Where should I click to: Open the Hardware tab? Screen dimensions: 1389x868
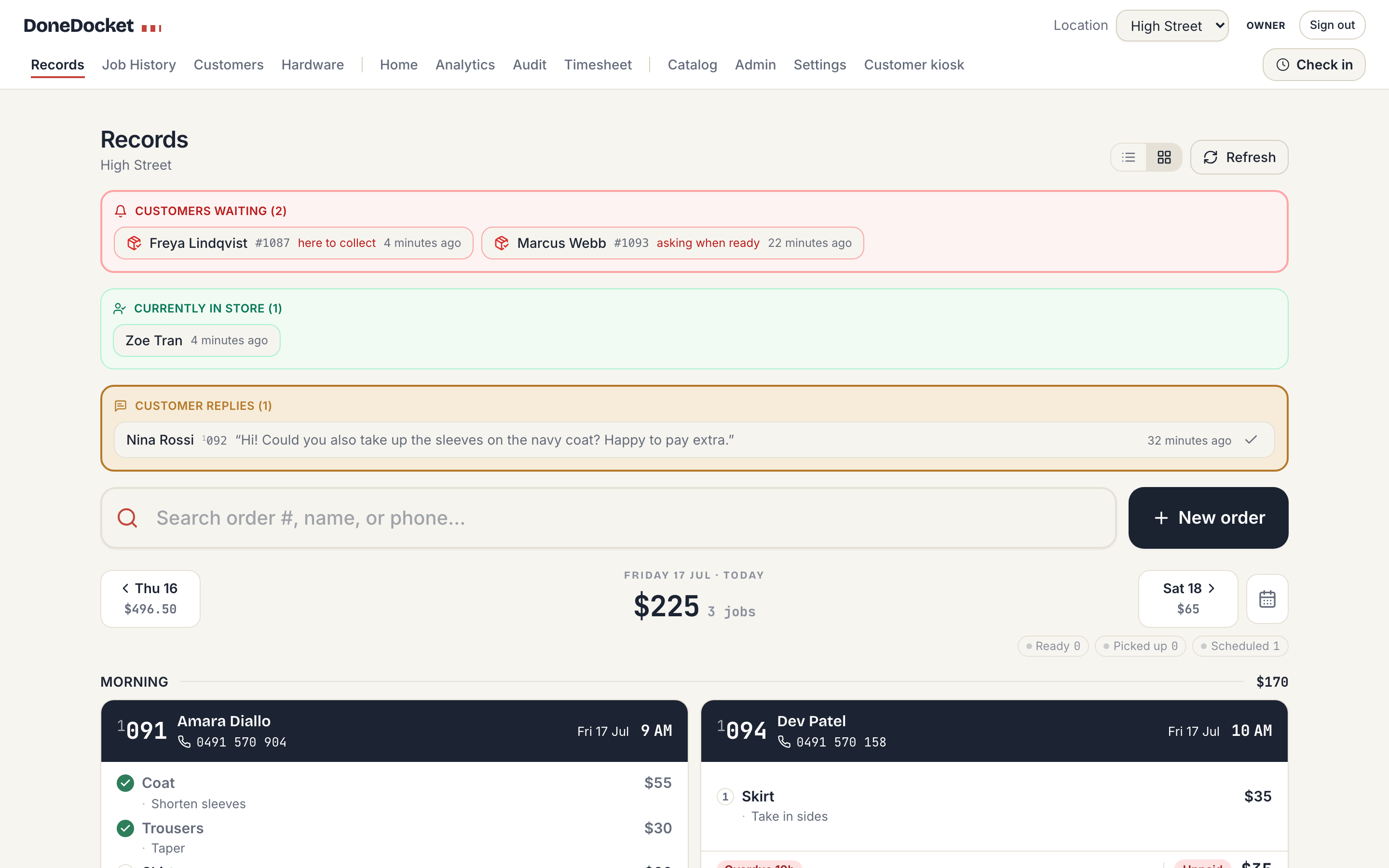tap(313, 65)
